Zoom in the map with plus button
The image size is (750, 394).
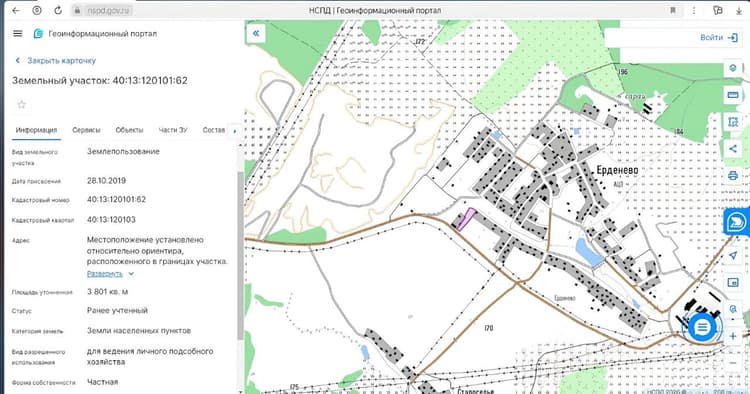pyautogui.click(x=733, y=336)
